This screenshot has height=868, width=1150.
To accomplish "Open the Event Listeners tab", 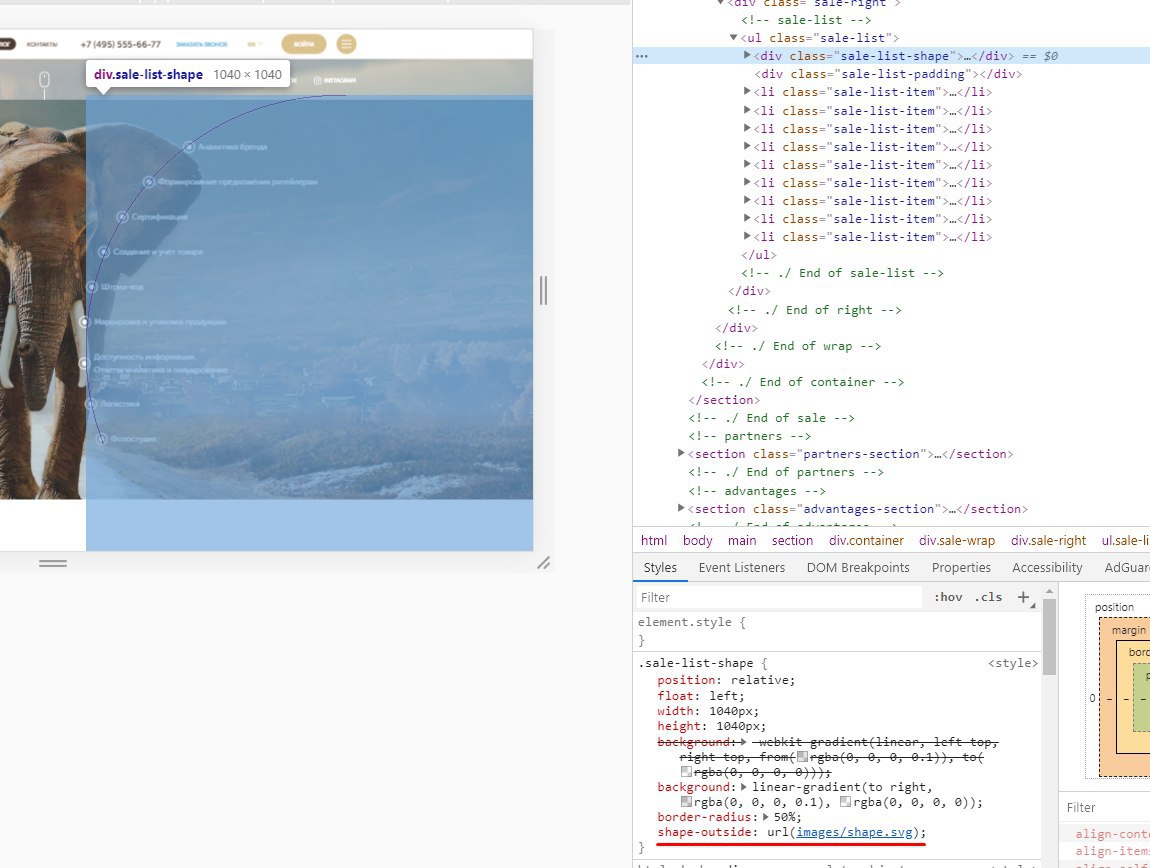I will coord(741,567).
